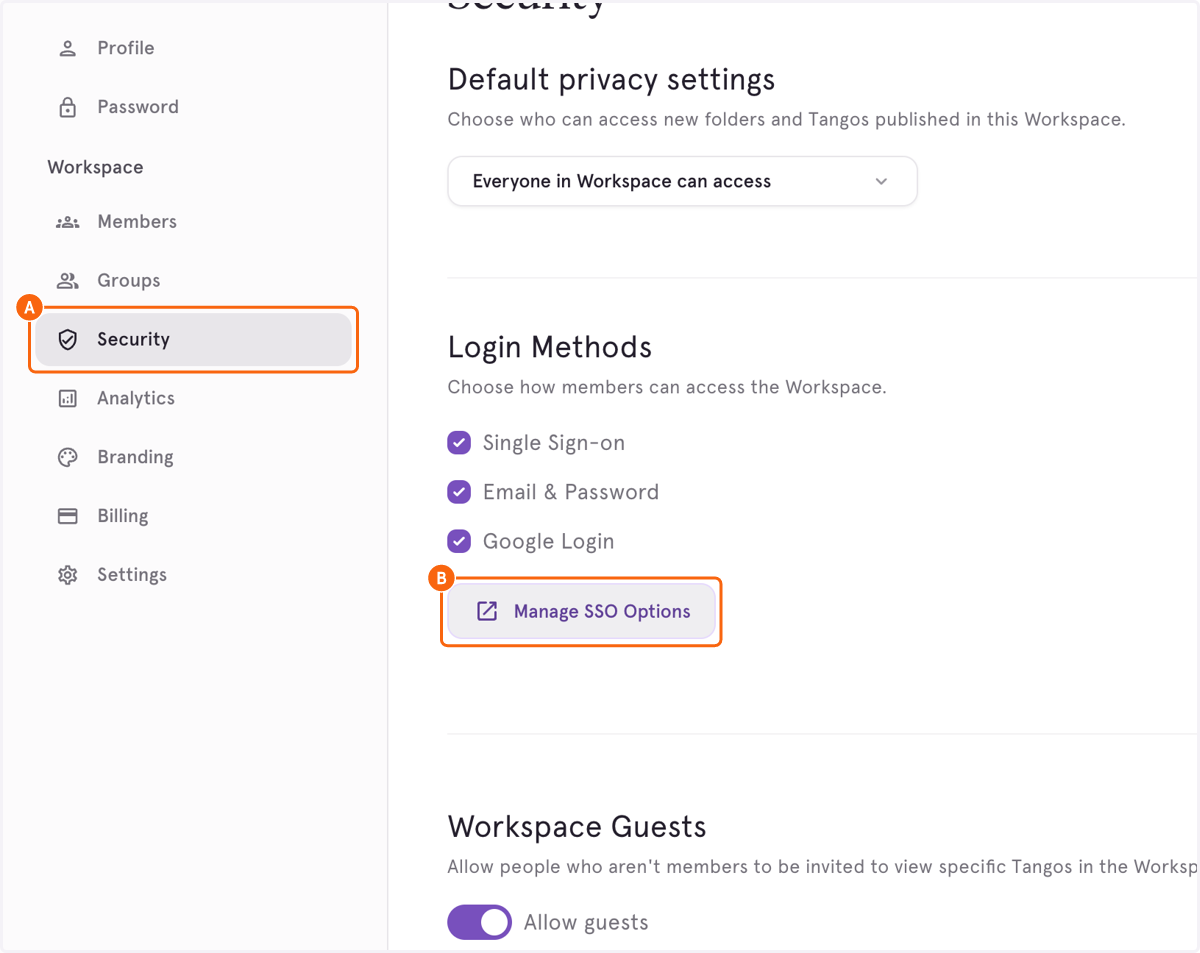Click the external-link icon in Manage SSO Options
The image size is (1200, 953).
487,611
